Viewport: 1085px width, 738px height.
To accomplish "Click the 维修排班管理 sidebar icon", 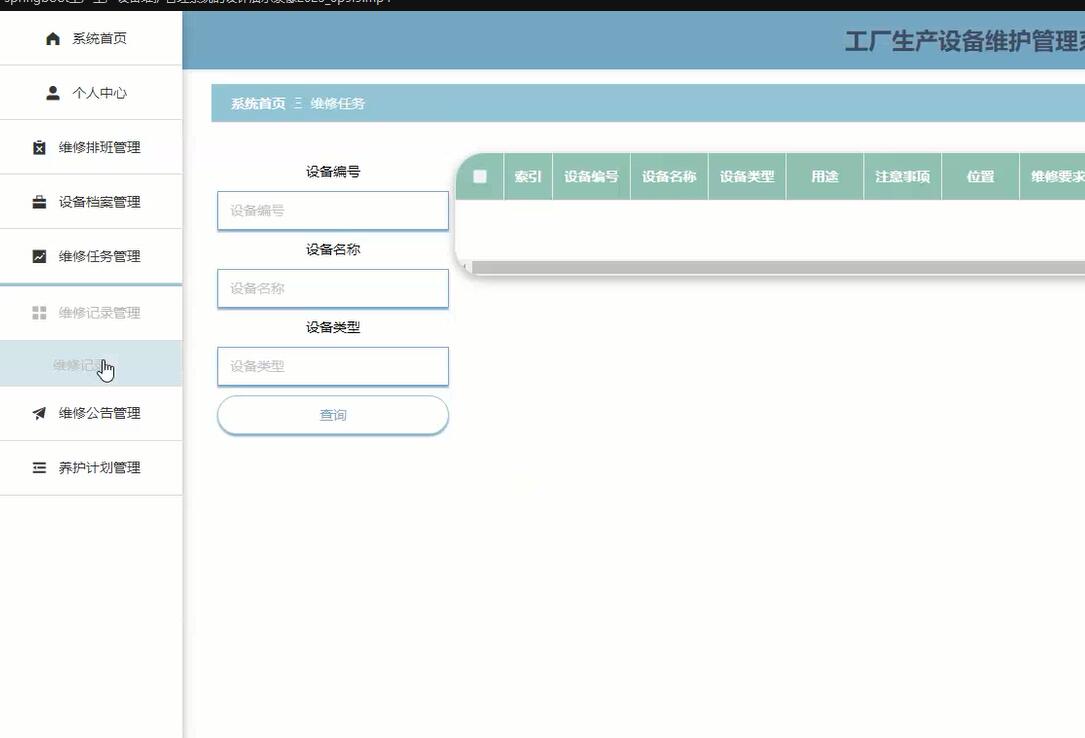I will click(x=40, y=147).
